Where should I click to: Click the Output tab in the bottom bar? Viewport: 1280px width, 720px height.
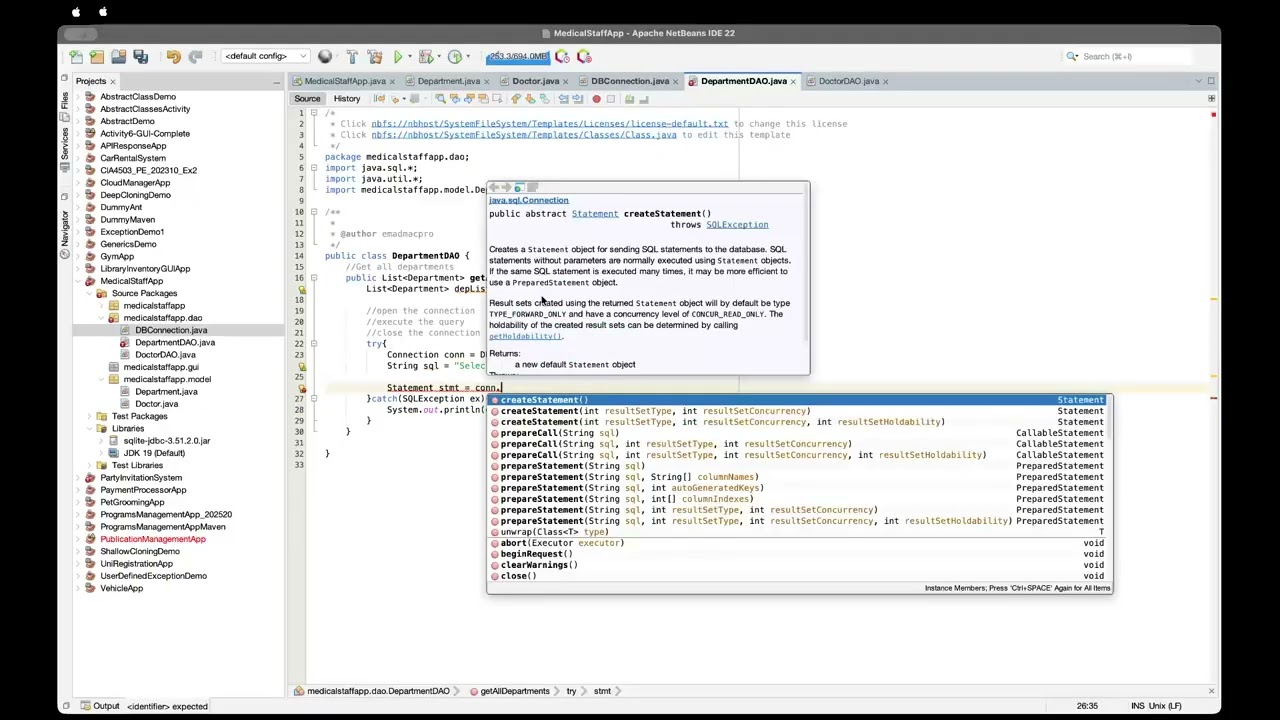click(100, 706)
